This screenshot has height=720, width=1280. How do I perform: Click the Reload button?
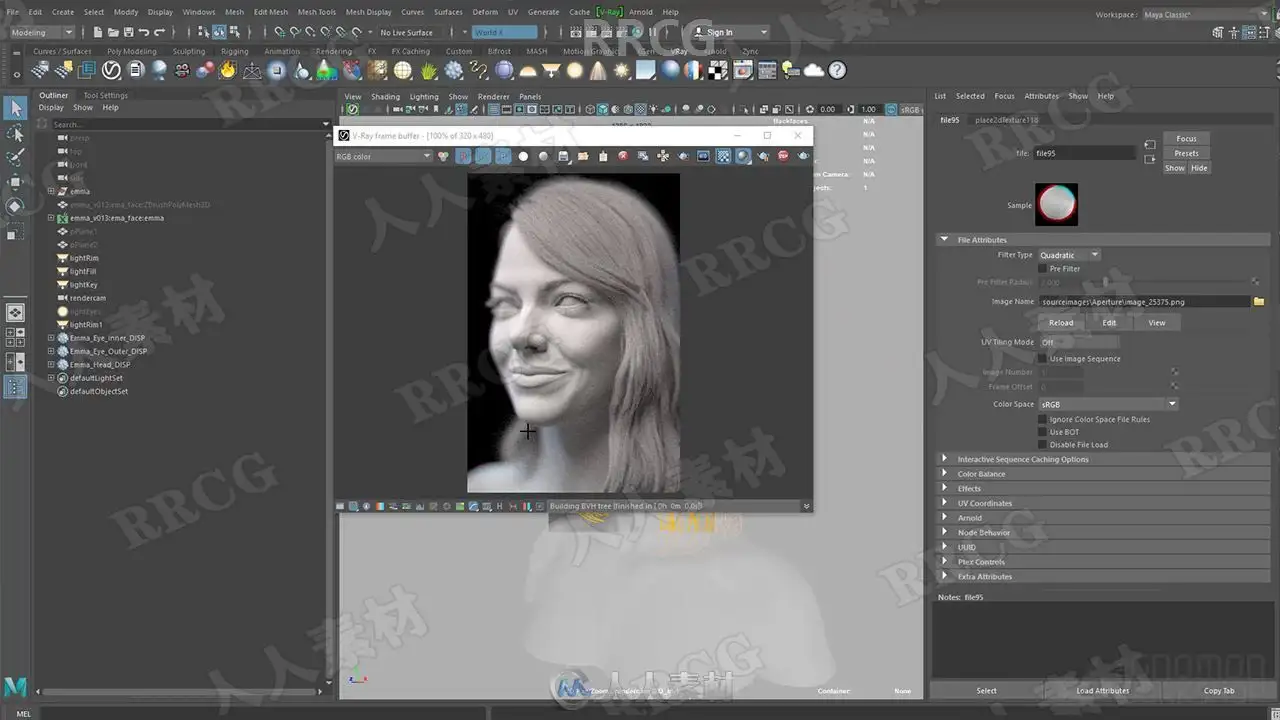1061,323
